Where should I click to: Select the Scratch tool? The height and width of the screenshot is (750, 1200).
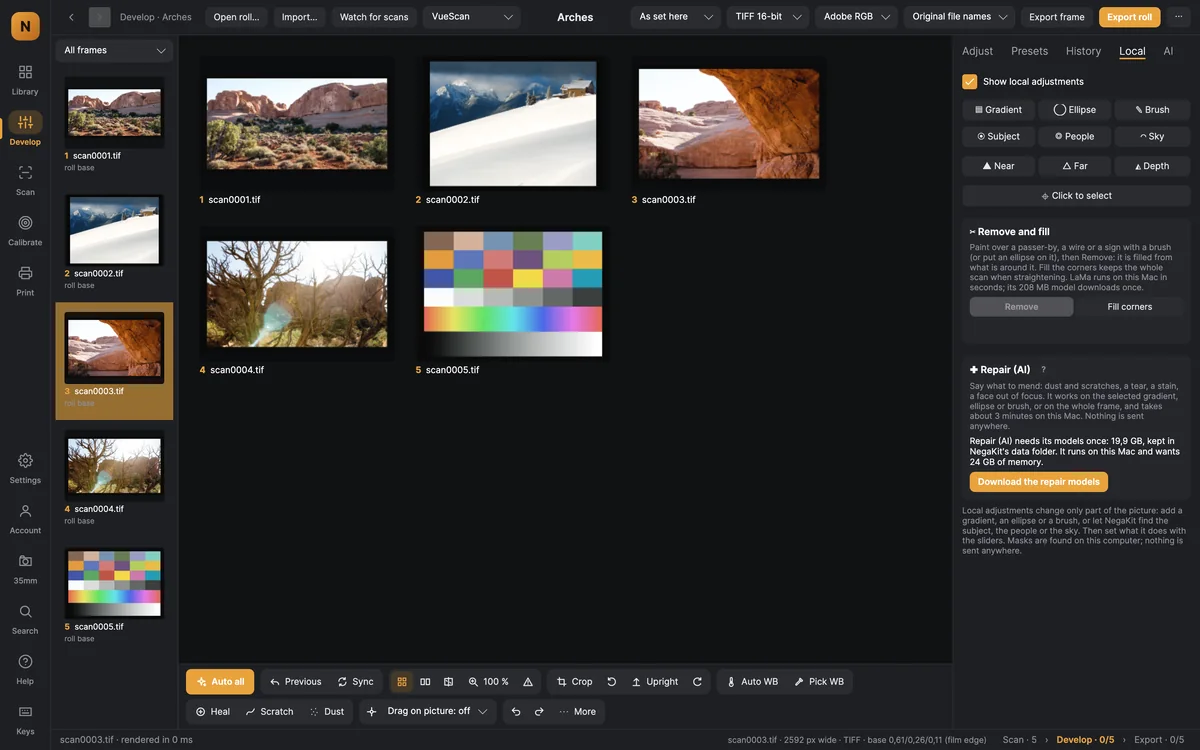(270, 712)
